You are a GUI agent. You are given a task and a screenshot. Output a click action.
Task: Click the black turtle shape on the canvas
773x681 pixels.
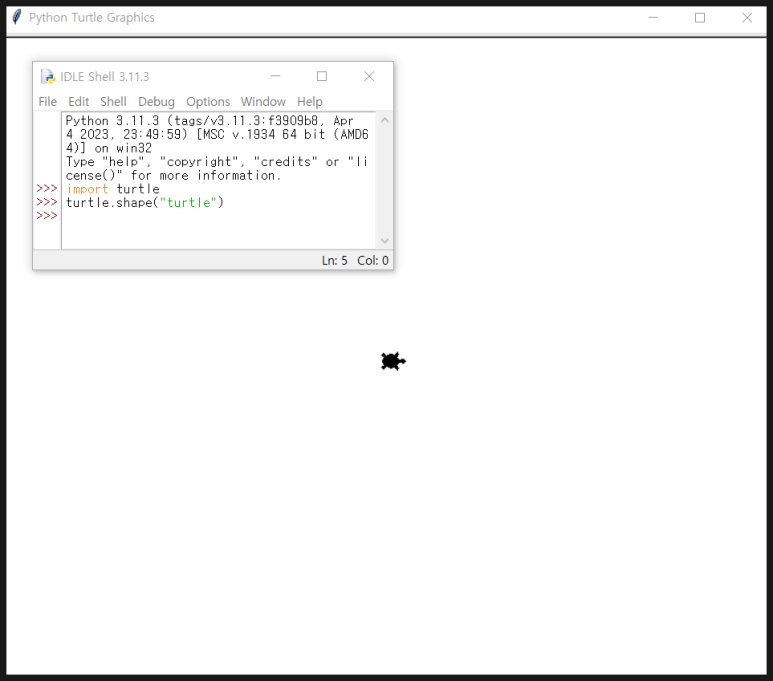[392, 361]
